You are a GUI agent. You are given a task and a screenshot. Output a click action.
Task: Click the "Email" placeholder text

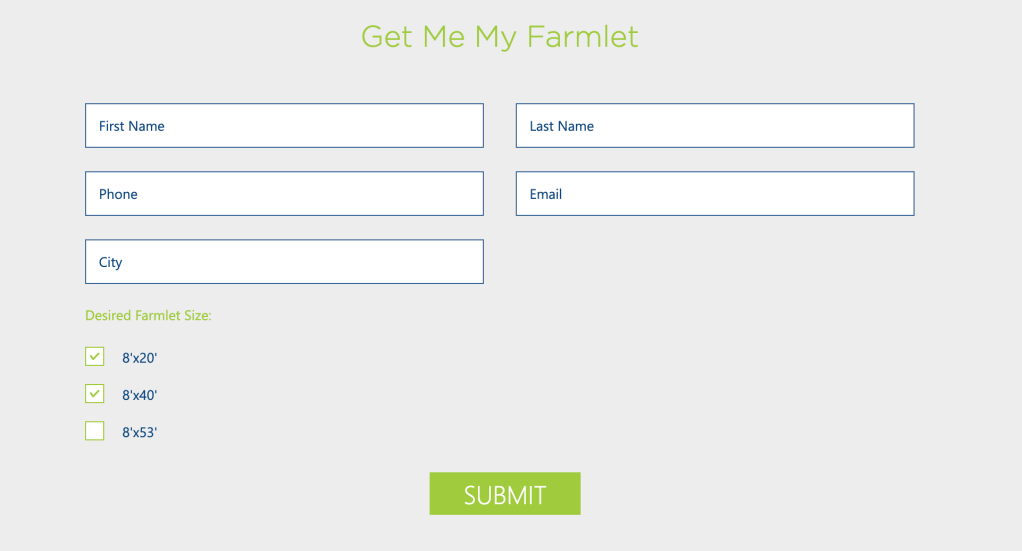pyautogui.click(x=546, y=194)
